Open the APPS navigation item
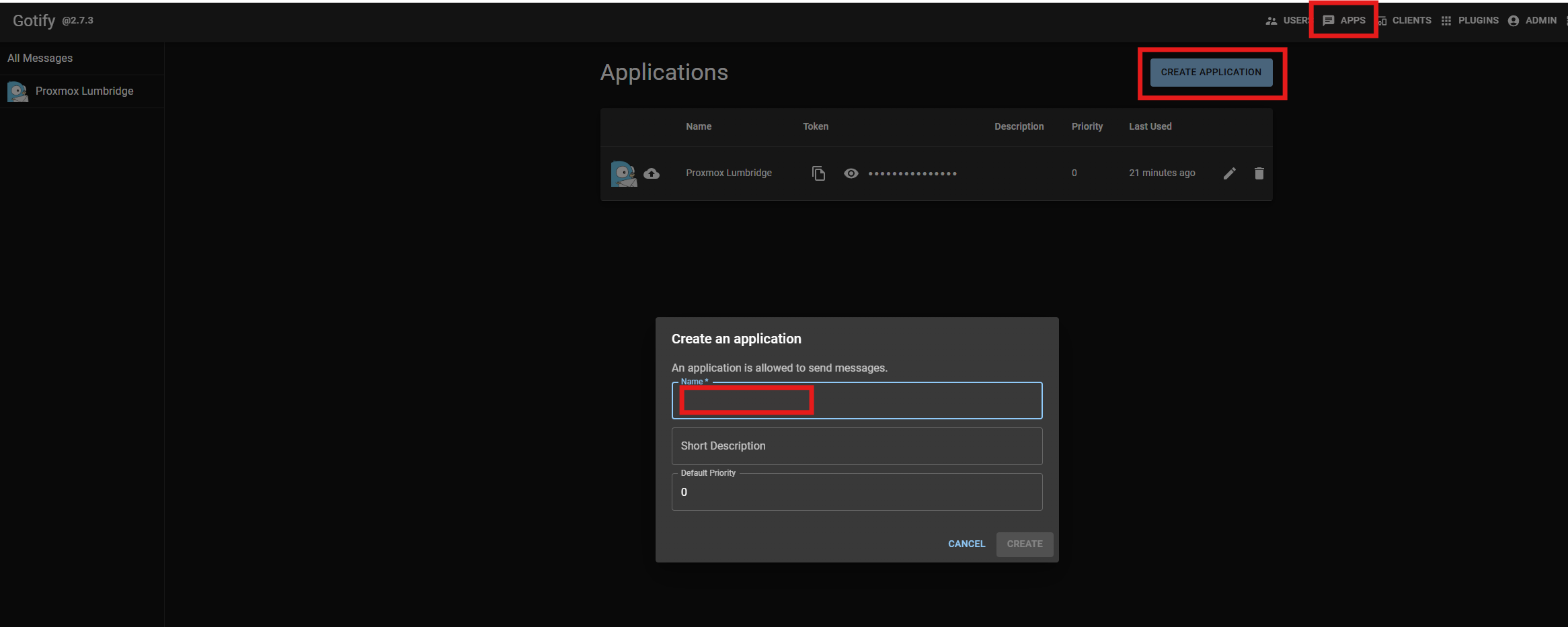 tap(1351, 20)
